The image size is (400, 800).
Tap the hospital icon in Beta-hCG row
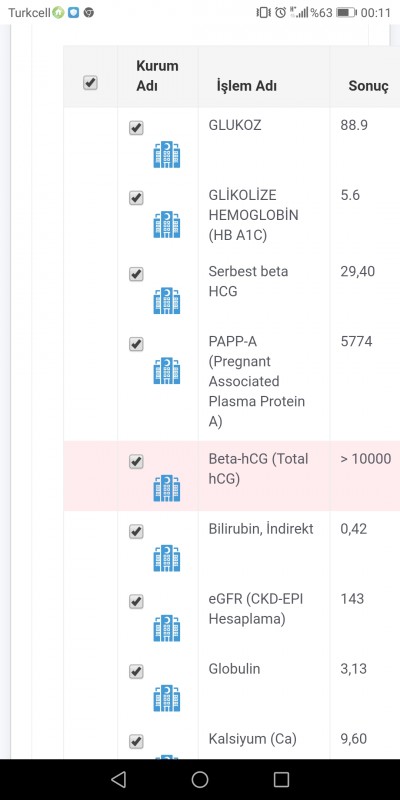point(167,488)
